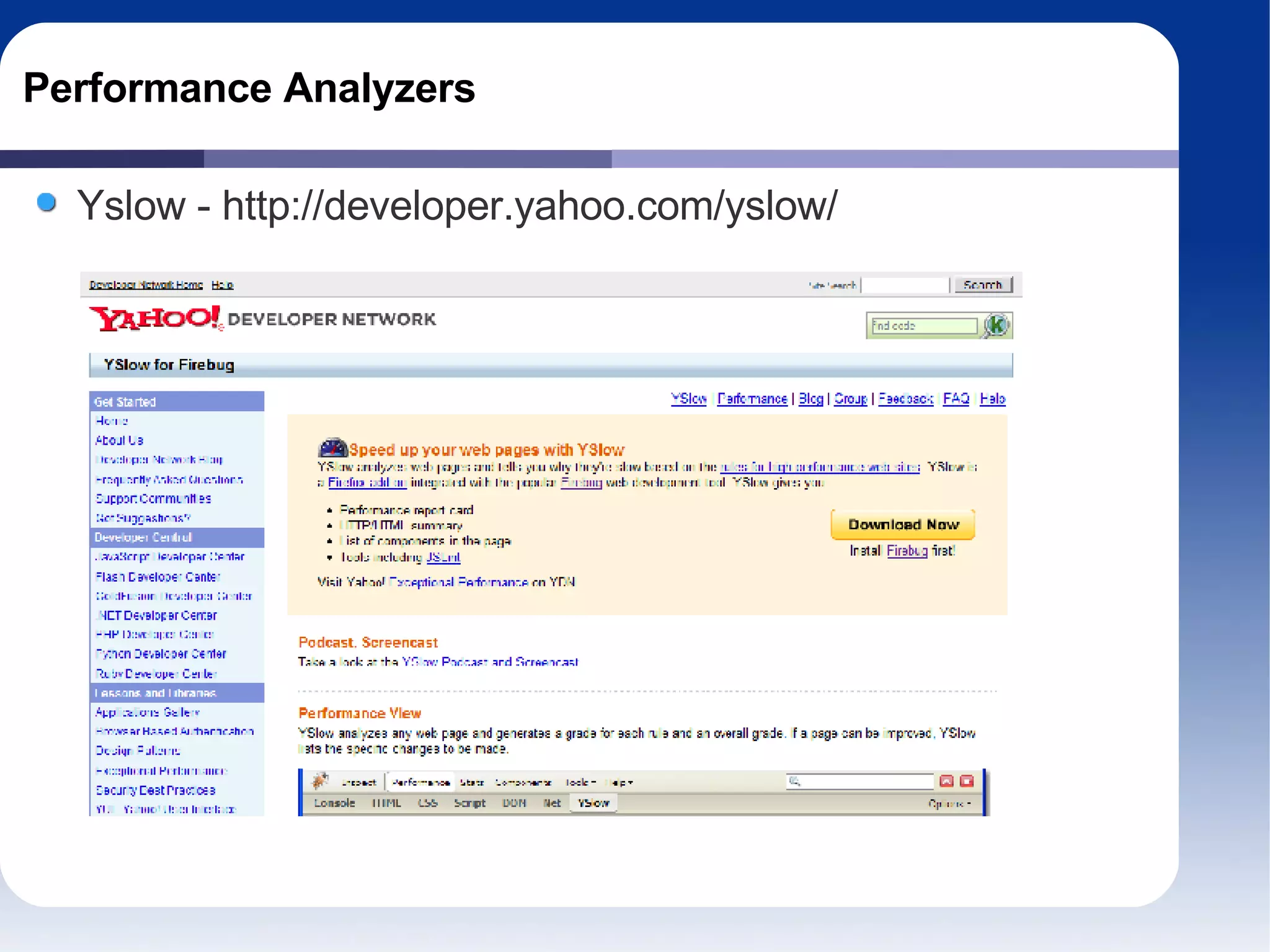Open About Us in the sidebar
This screenshot has width=1270, height=952.
[x=119, y=440]
